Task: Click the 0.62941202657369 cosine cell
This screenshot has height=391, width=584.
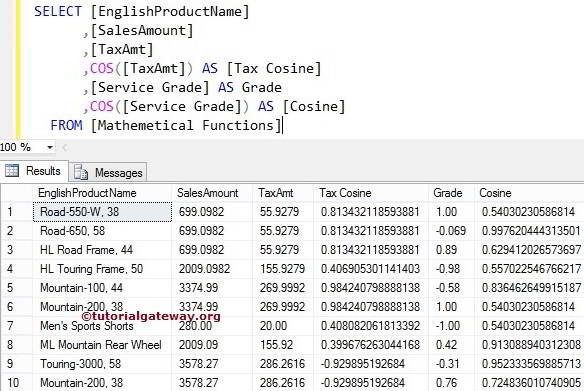Action: click(530, 250)
